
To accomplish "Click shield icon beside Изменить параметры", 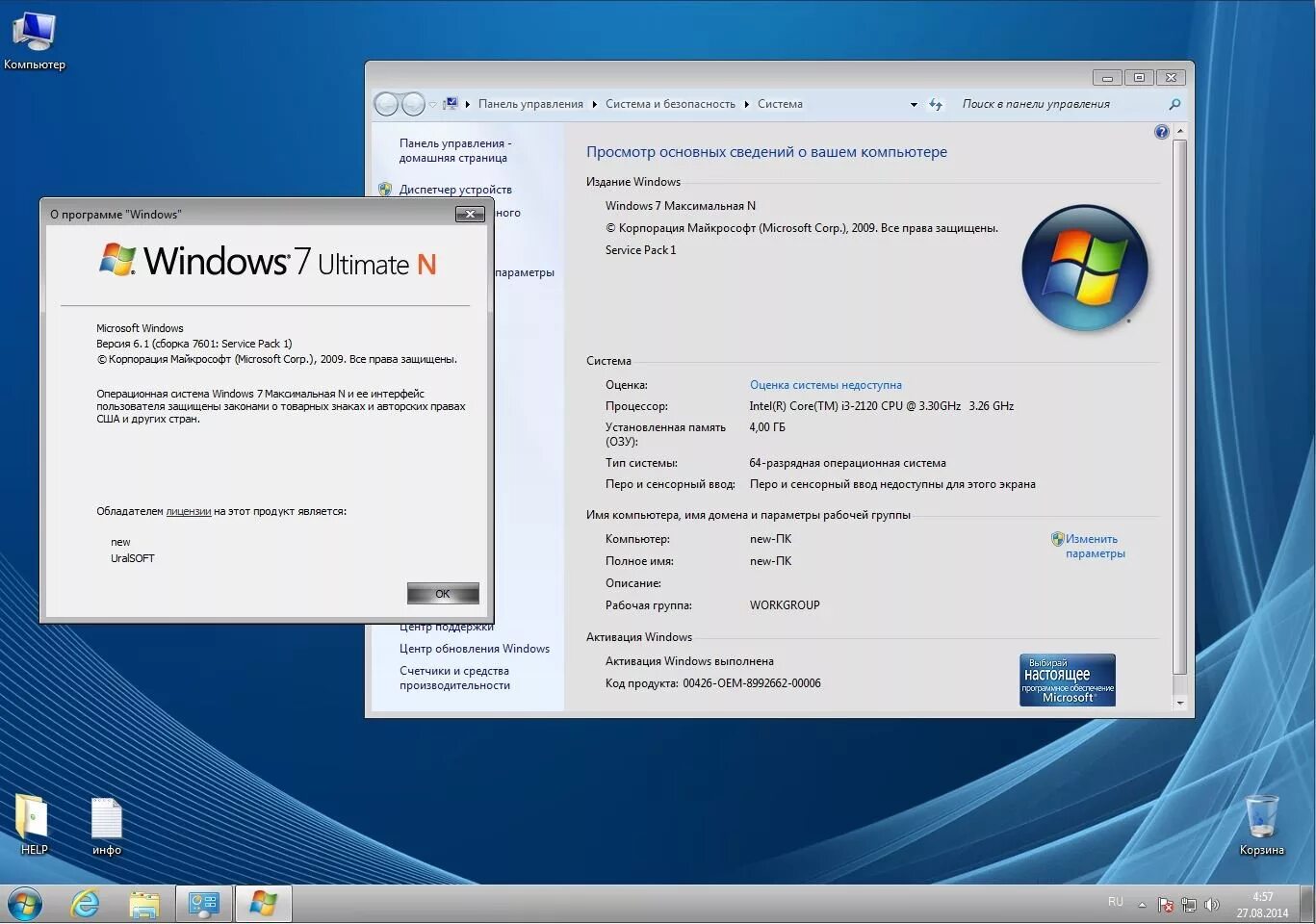I will pos(1057,539).
